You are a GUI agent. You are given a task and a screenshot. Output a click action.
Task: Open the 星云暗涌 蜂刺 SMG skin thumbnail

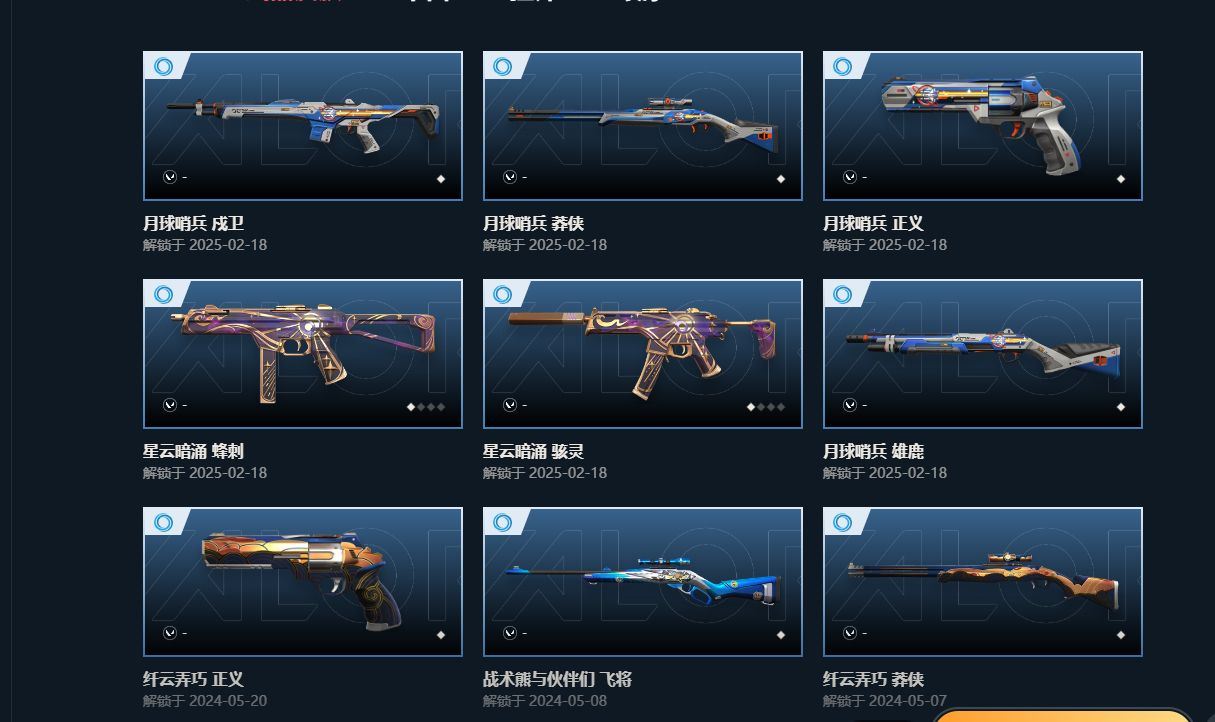(x=303, y=354)
